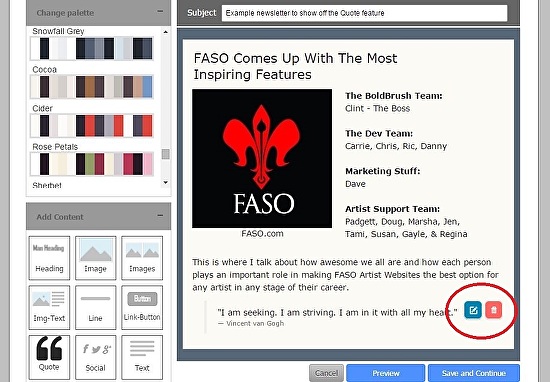Viewport: 550px width, 382px height.
Task: Insert a Social icons block
Action: click(x=95, y=357)
